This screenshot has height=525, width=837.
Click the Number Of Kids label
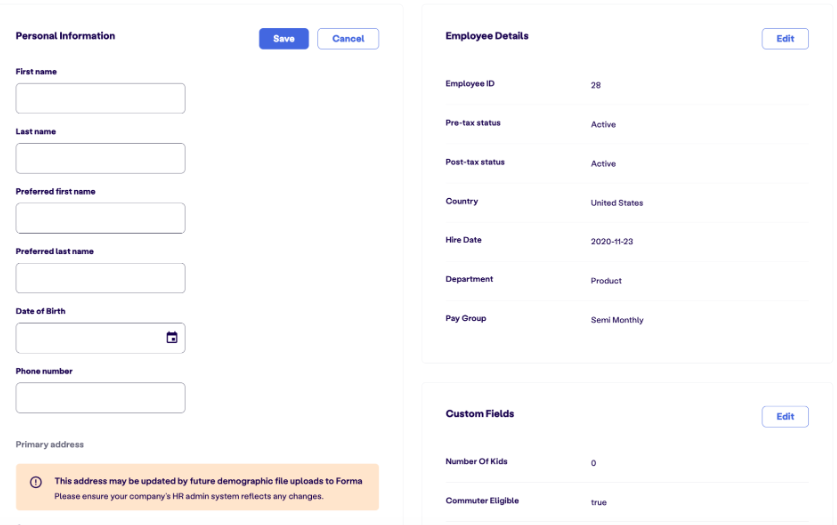476,462
